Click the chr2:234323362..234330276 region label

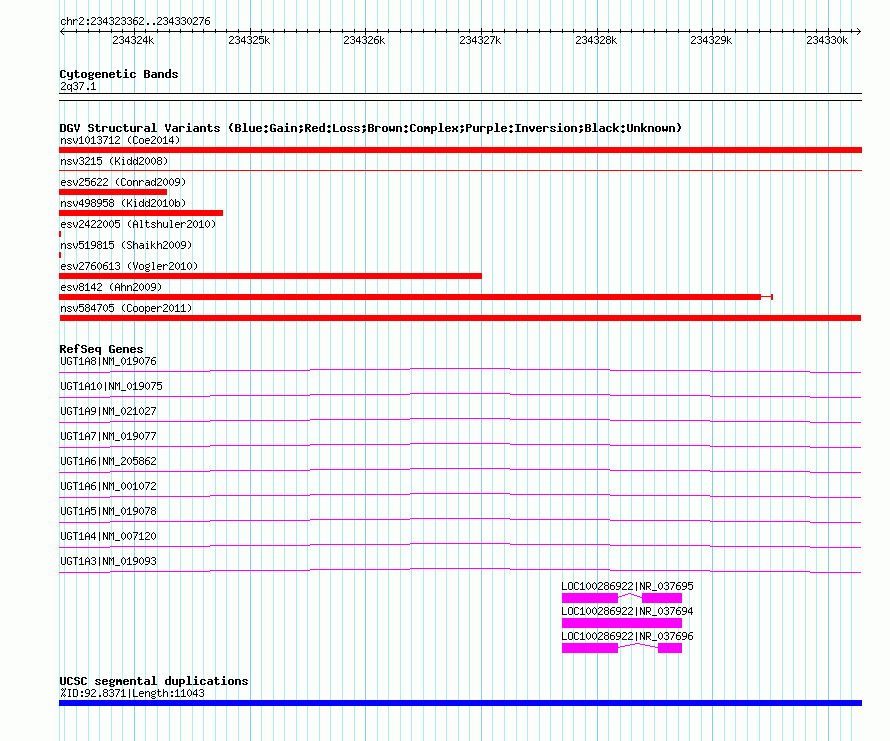(x=135, y=22)
